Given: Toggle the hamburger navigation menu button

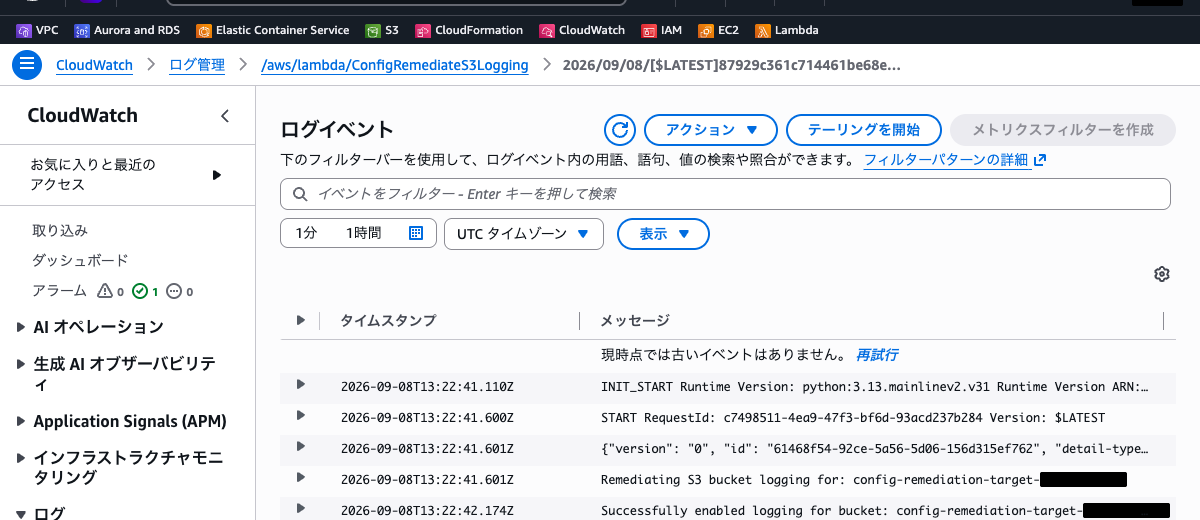Looking at the screenshot, I should 26,65.
